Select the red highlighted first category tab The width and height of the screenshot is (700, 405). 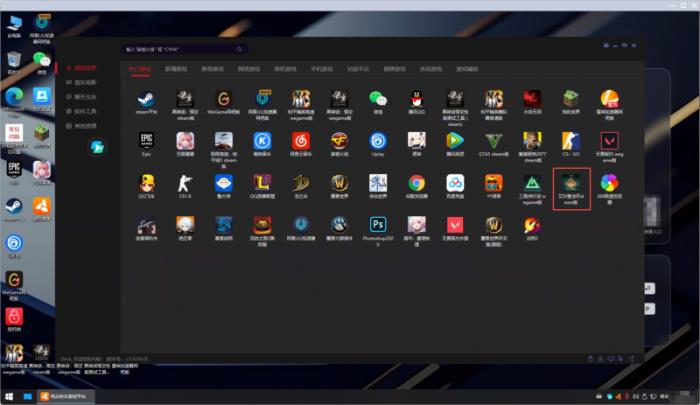140,69
